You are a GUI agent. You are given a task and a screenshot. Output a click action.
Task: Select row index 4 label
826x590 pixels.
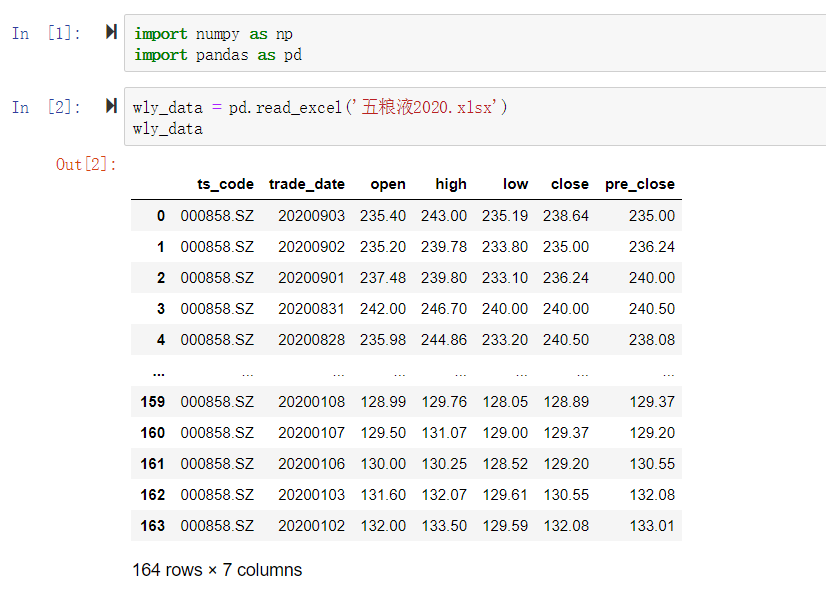161,340
